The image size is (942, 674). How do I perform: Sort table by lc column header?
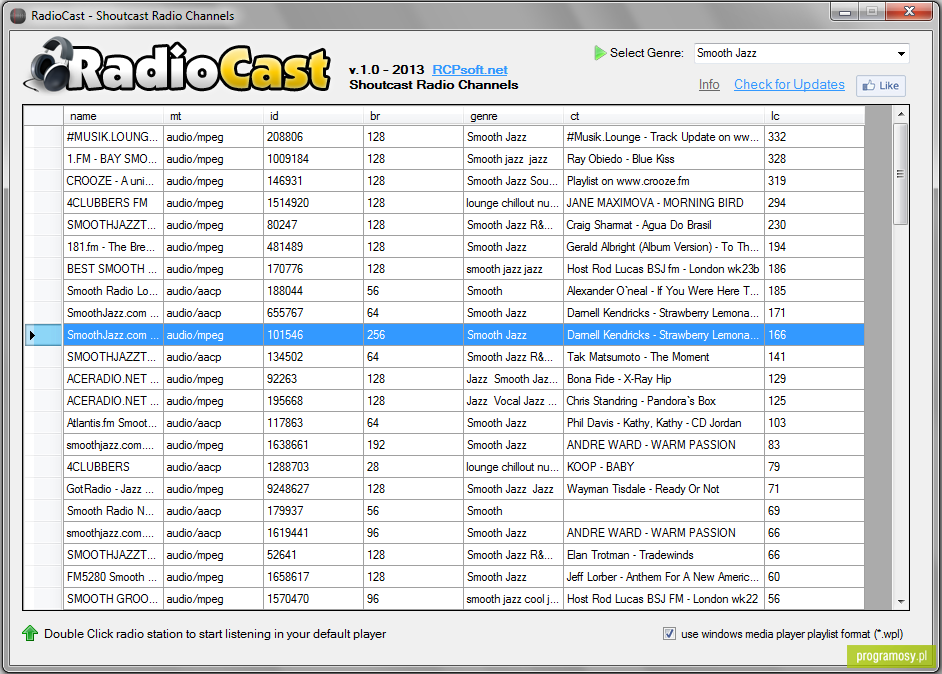[815, 116]
